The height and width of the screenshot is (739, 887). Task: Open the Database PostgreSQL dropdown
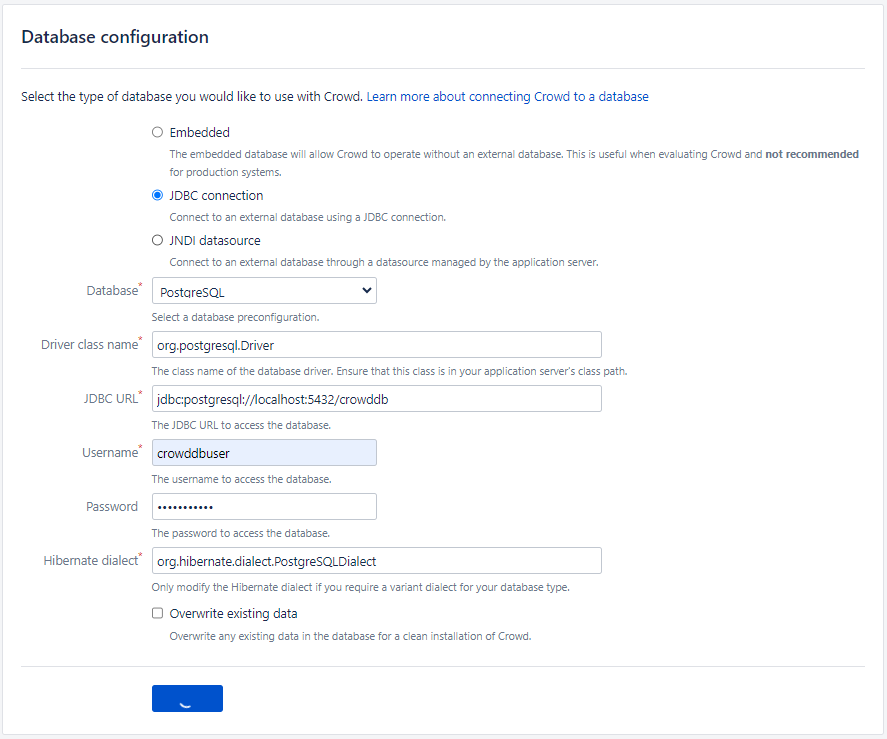coord(264,291)
